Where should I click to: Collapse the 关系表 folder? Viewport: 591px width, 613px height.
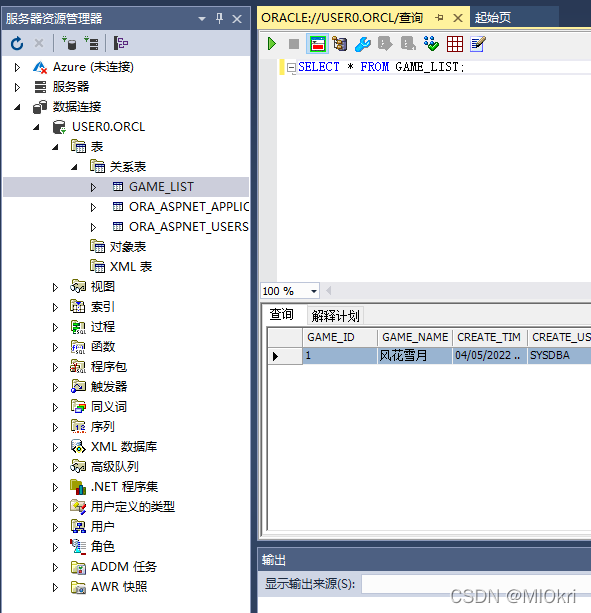(74, 167)
